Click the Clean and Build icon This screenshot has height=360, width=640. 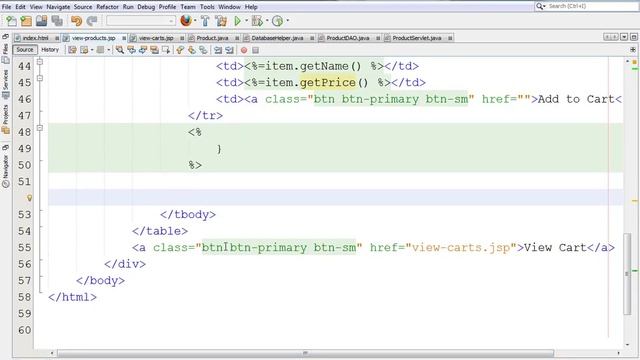(221, 21)
